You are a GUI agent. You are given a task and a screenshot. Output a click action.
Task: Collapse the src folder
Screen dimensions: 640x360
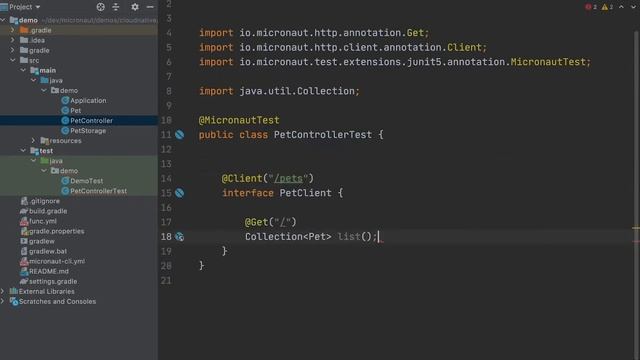(x=13, y=60)
